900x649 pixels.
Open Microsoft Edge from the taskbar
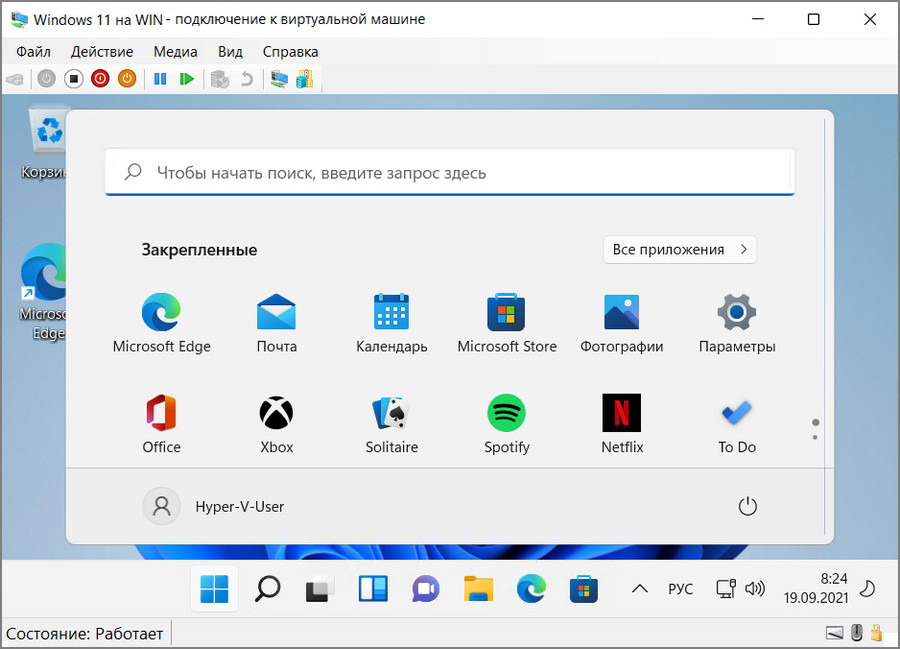tap(531, 589)
